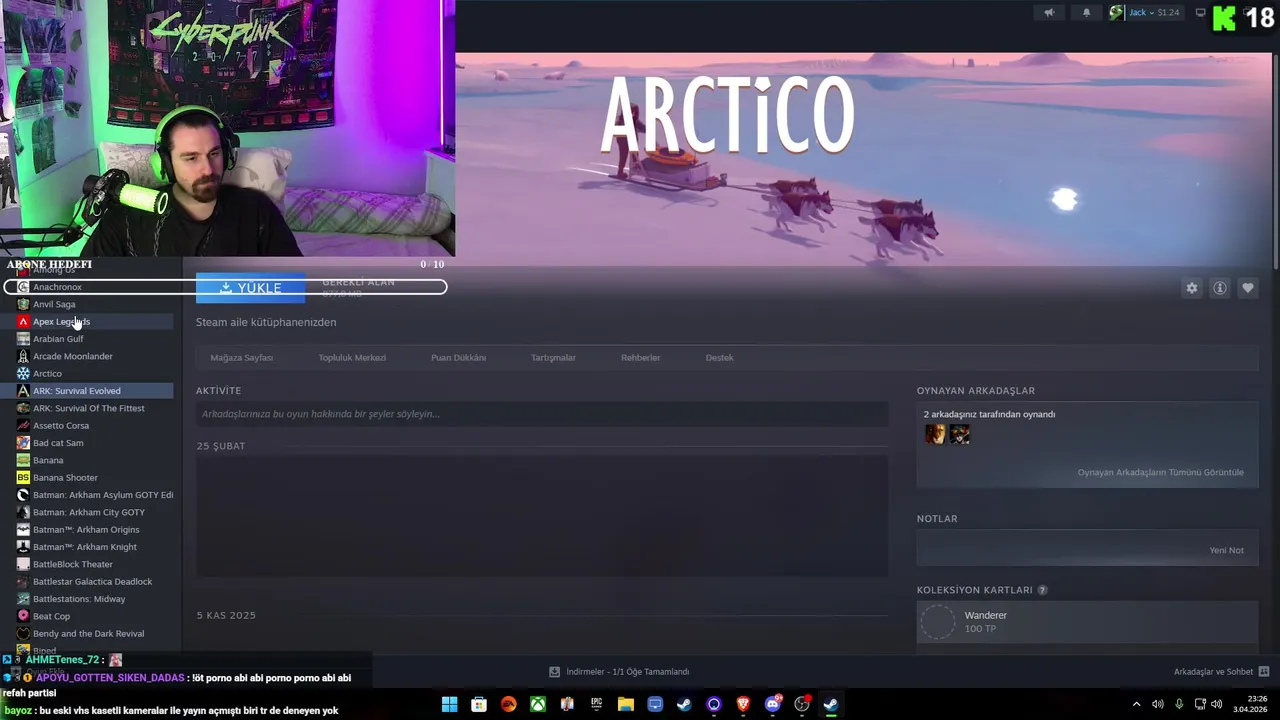Open the Arctico game settings gear
The image size is (1280, 720).
coord(1192,288)
